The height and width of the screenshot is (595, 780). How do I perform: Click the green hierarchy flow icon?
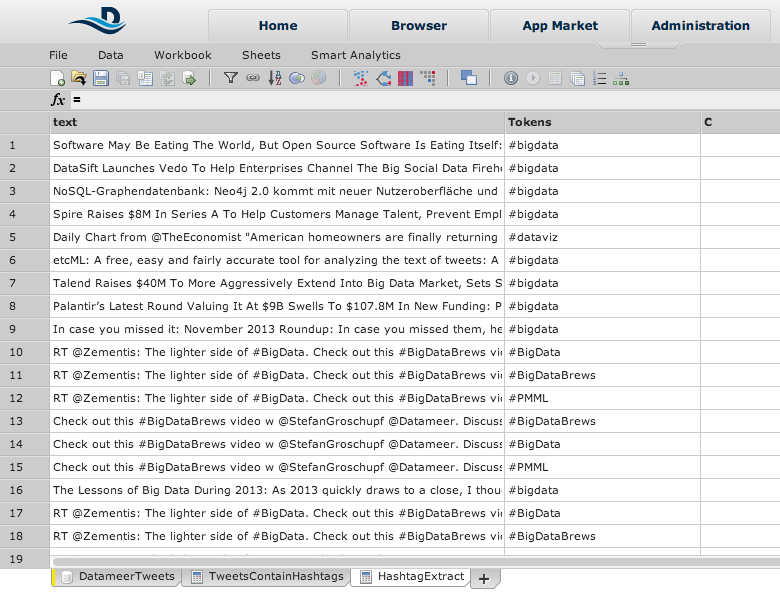(621, 79)
